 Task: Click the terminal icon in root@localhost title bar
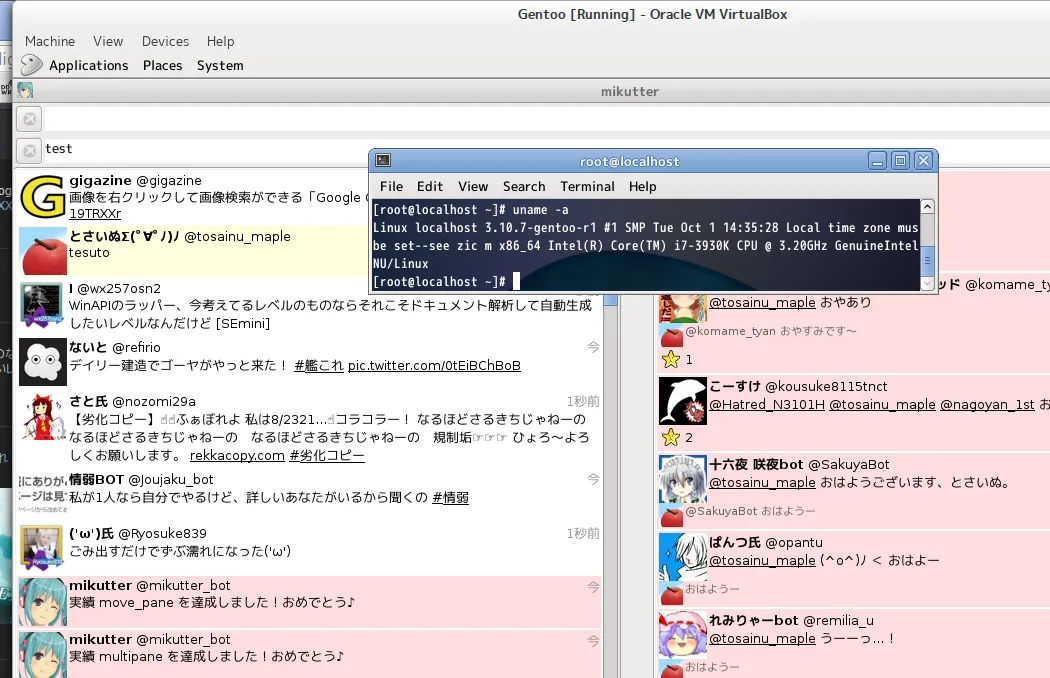383,161
